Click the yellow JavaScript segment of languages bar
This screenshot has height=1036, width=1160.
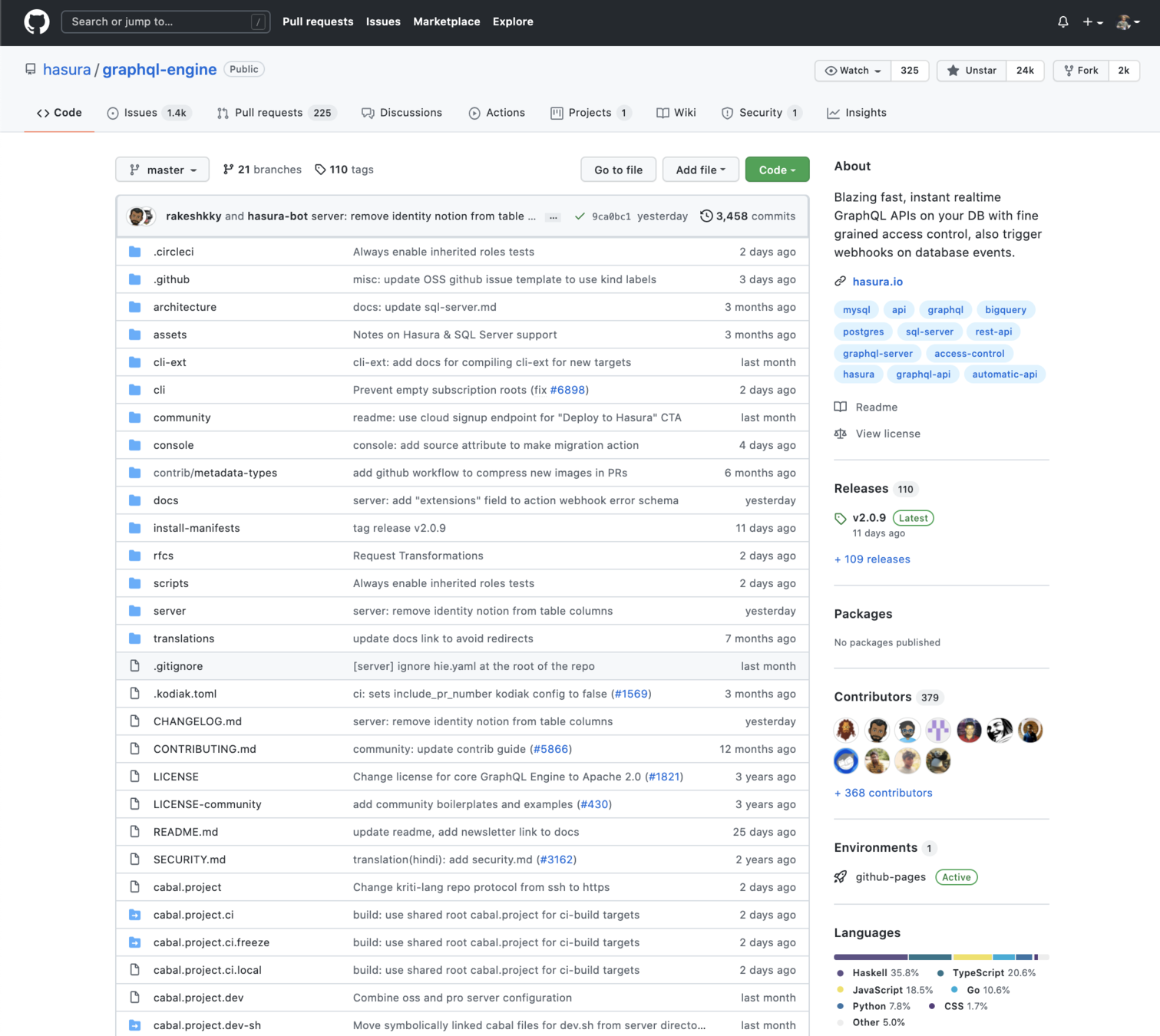click(x=972, y=957)
